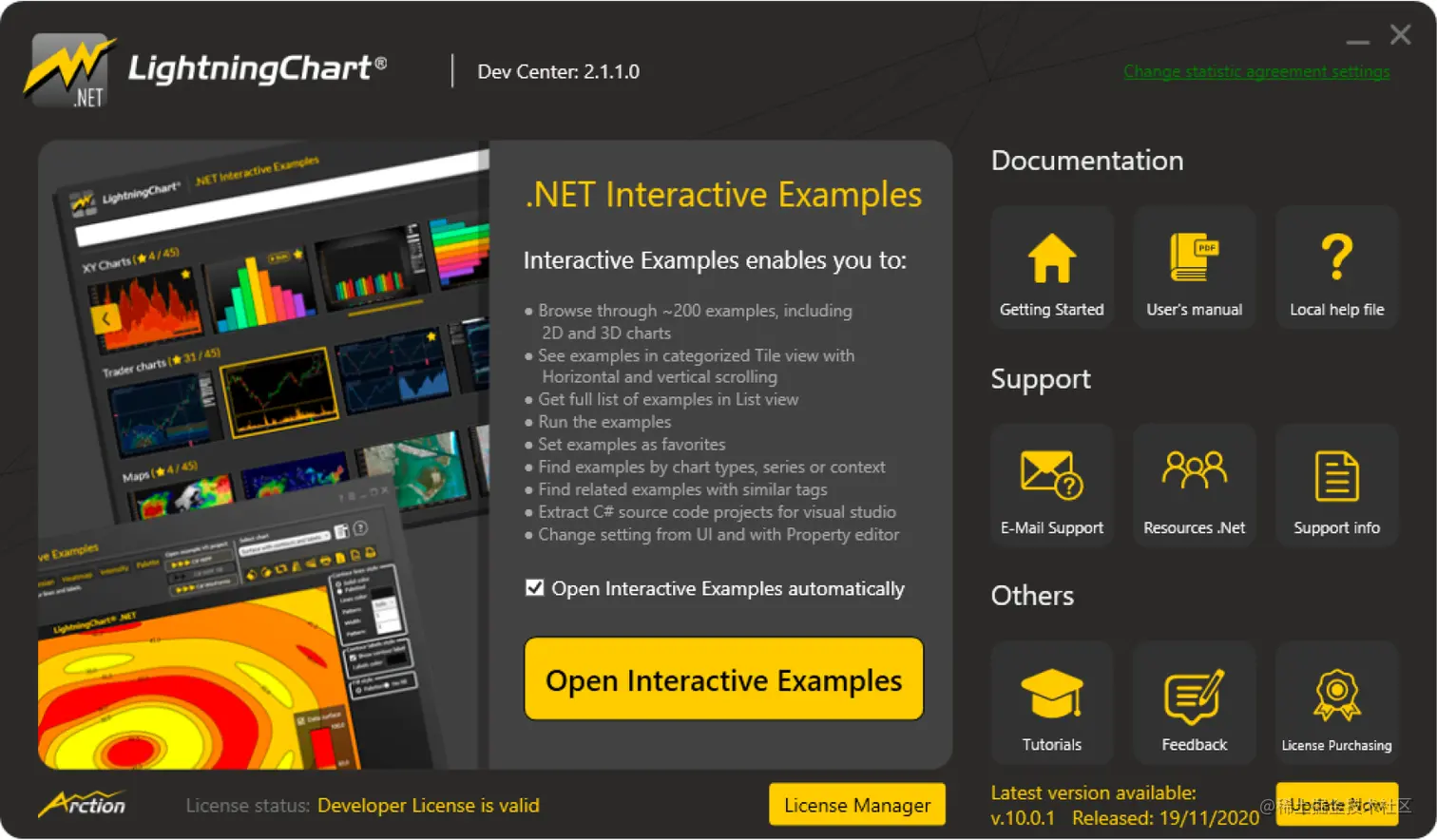Toggle Open Interactive Examples automatically checkbox
1437x840 pixels.
click(x=535, y=588)
